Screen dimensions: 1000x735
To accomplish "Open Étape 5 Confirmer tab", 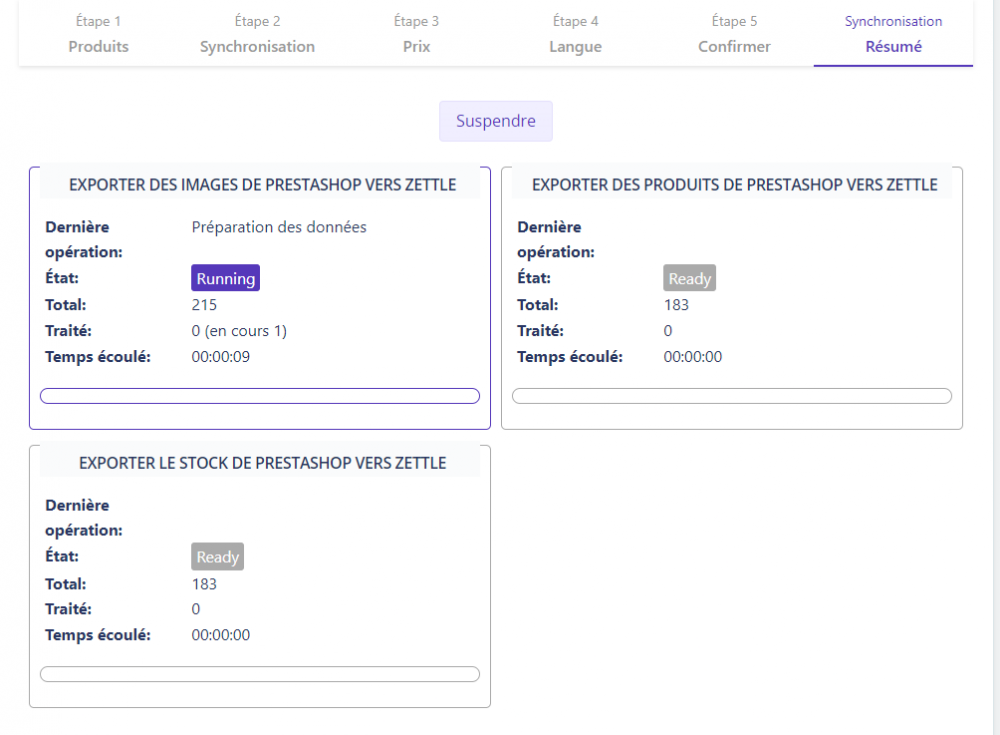I will click(734, 34).
